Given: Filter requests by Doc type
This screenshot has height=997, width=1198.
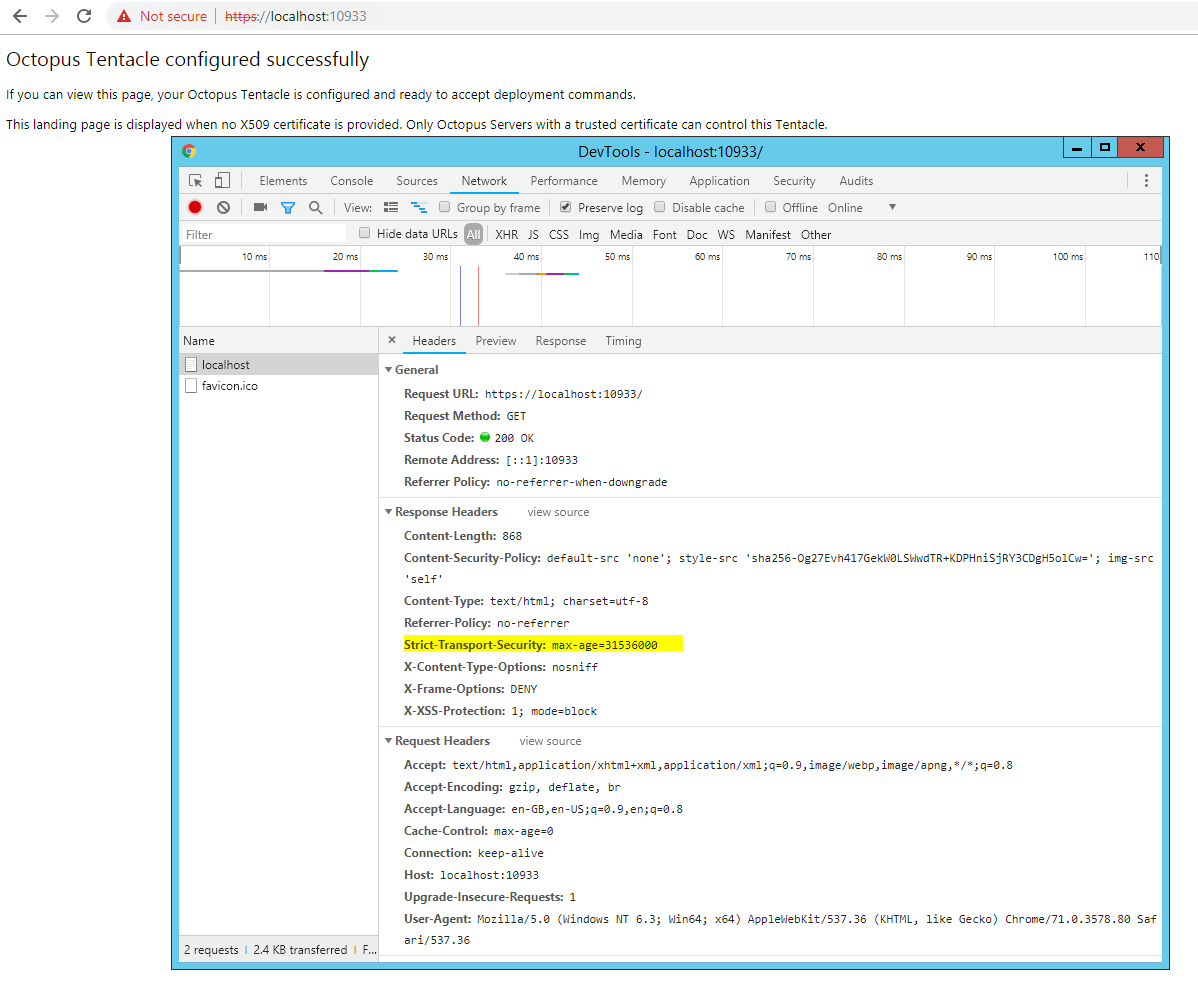Looking at the screenshot, I should tap(697, 235).
